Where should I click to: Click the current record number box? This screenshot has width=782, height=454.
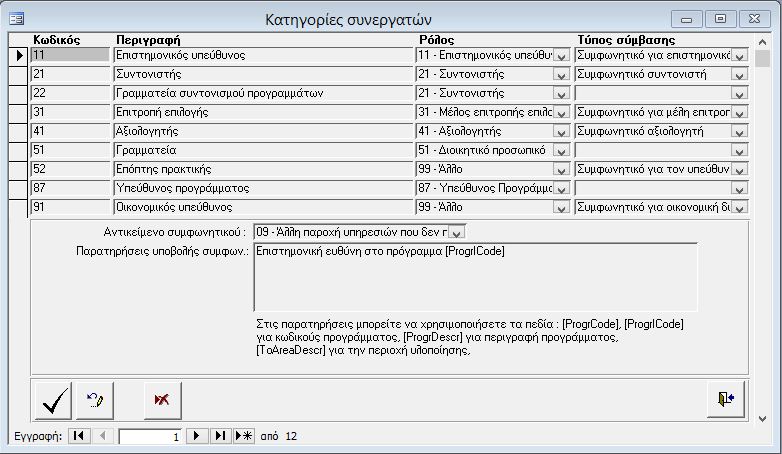(x=150, y=437)
